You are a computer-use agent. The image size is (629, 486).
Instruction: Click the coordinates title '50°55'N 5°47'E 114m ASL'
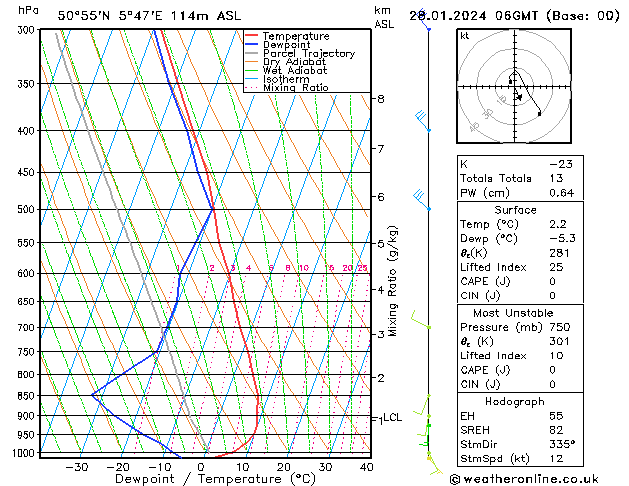point(149,16)
